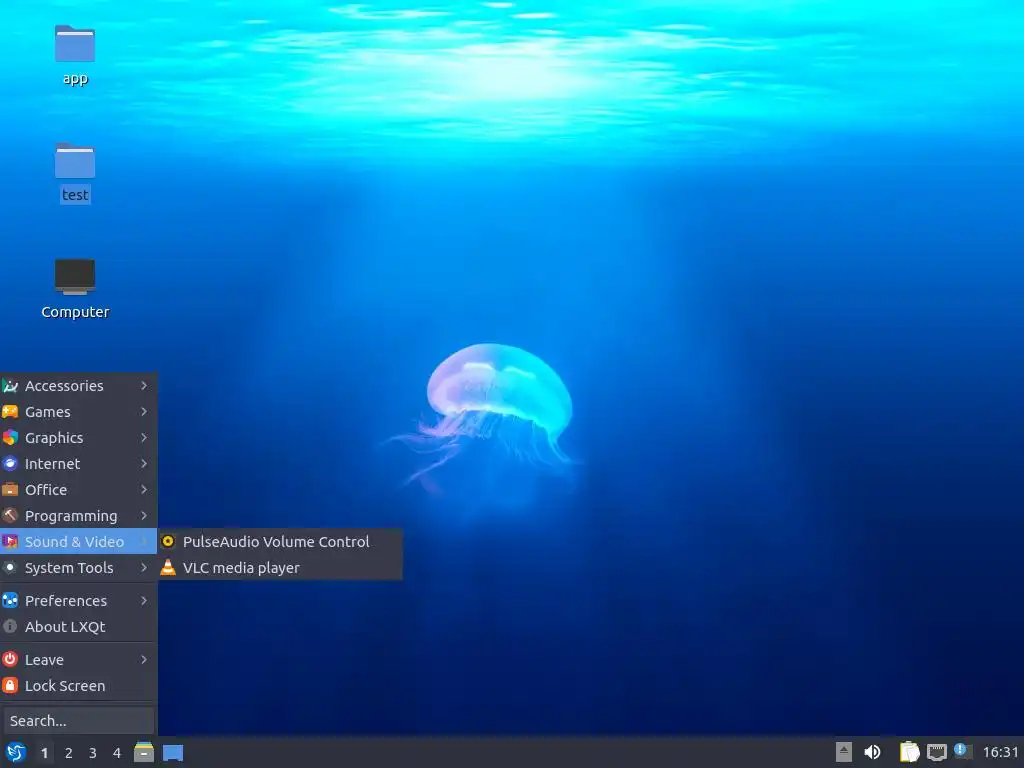Image resolution: width=1024 pixels, height=768 pixels.
Task: Click the Leave menu label
Action: coord(44,660)
